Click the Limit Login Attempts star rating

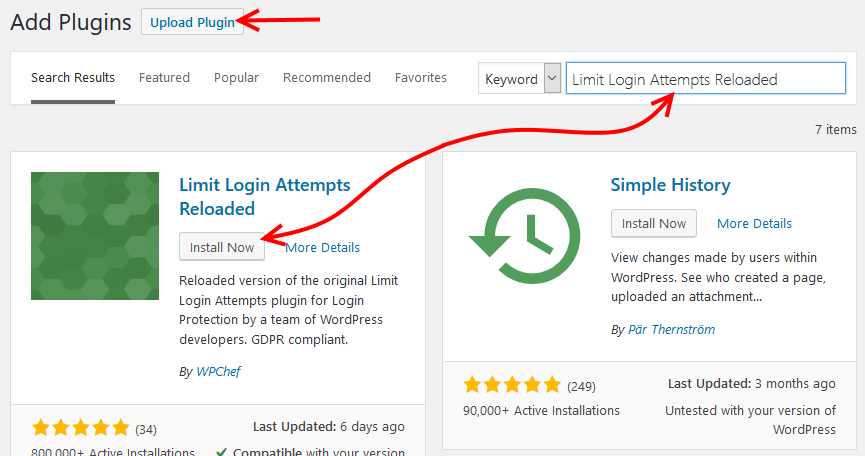coord(81,428)
